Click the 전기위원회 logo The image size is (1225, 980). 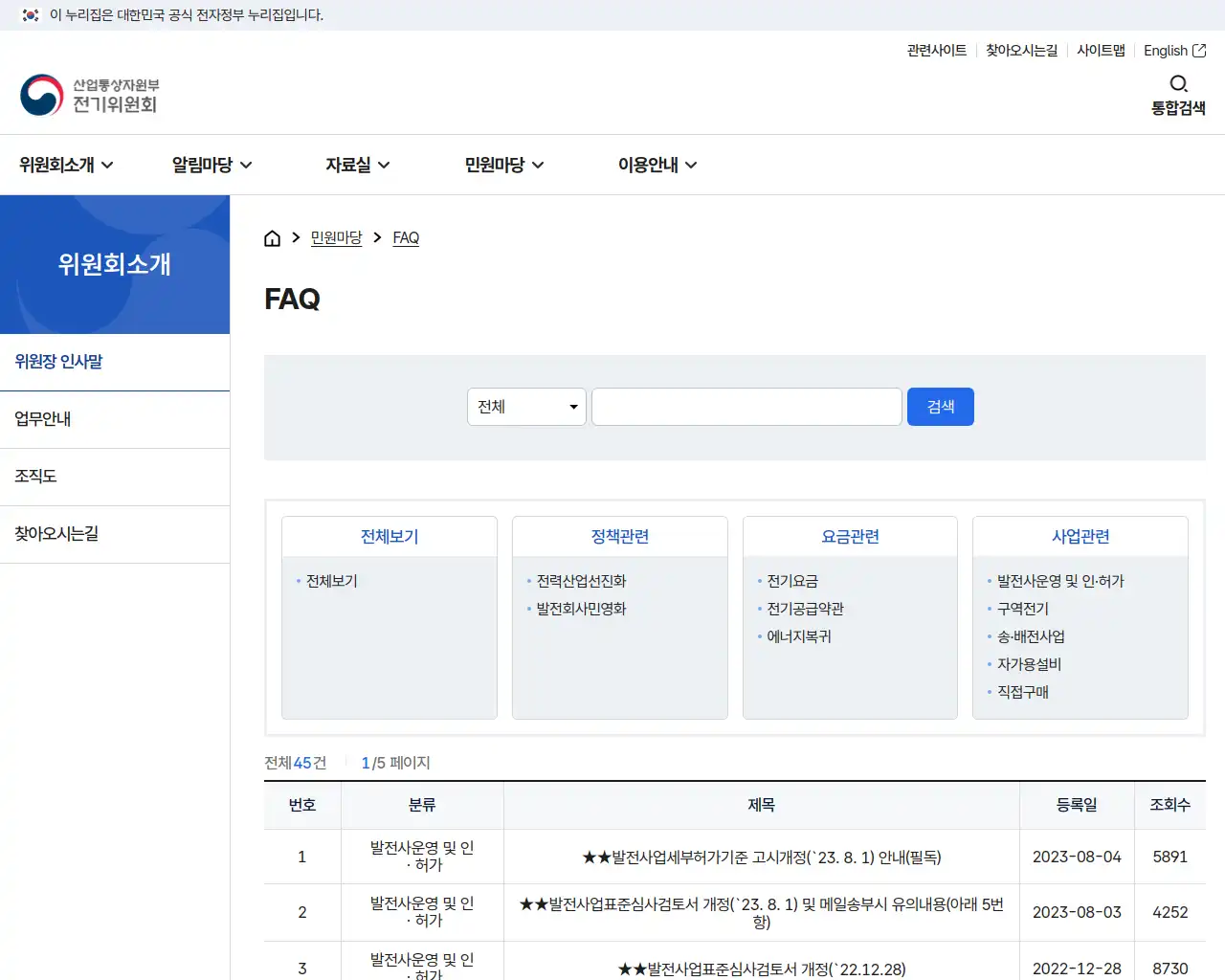point(89,95)
